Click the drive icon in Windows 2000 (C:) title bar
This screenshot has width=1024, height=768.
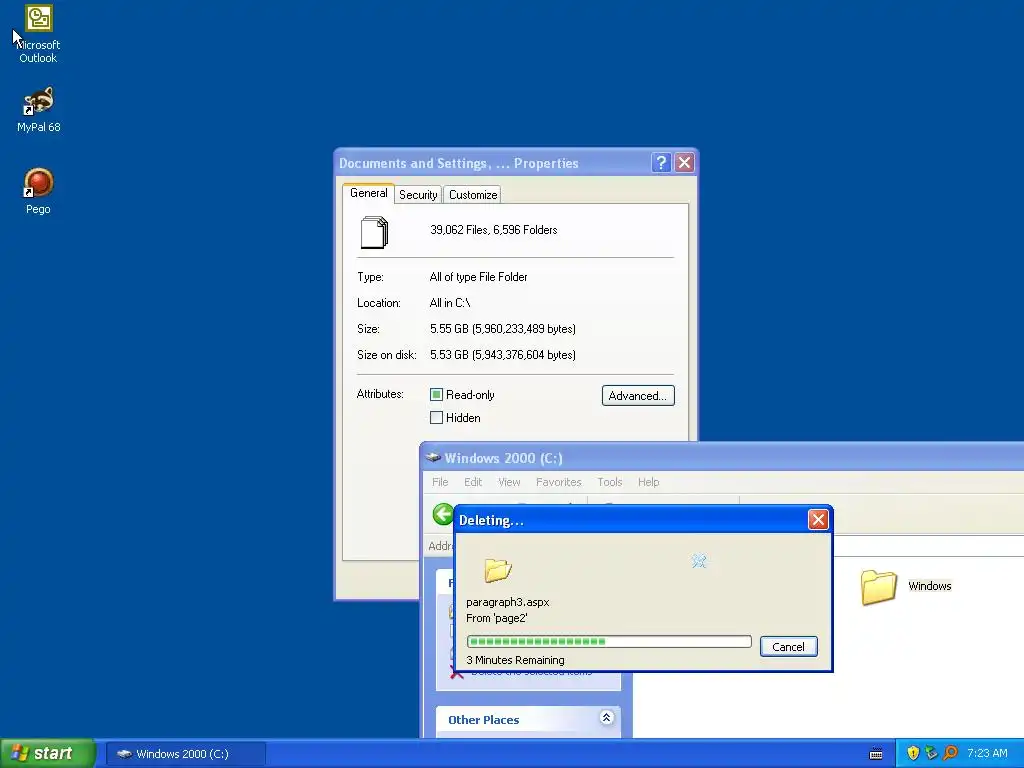click(x=433, y=458)
